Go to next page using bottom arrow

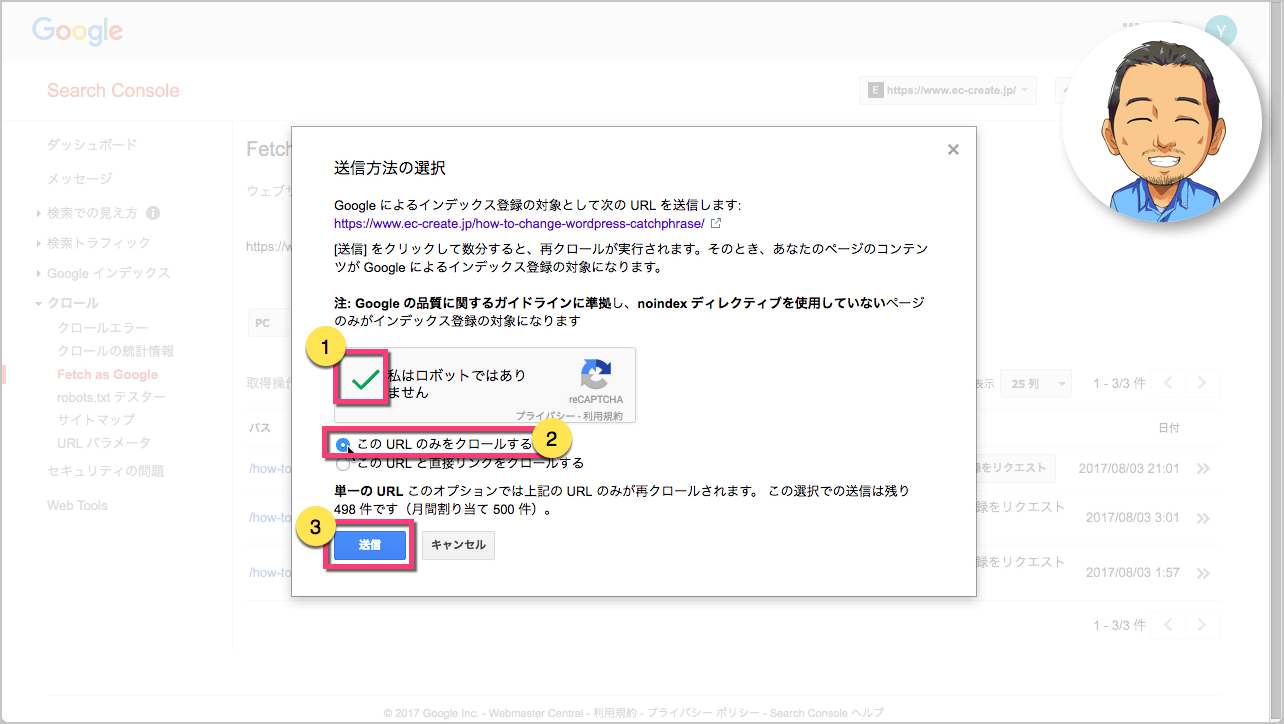pos(1202,625)
